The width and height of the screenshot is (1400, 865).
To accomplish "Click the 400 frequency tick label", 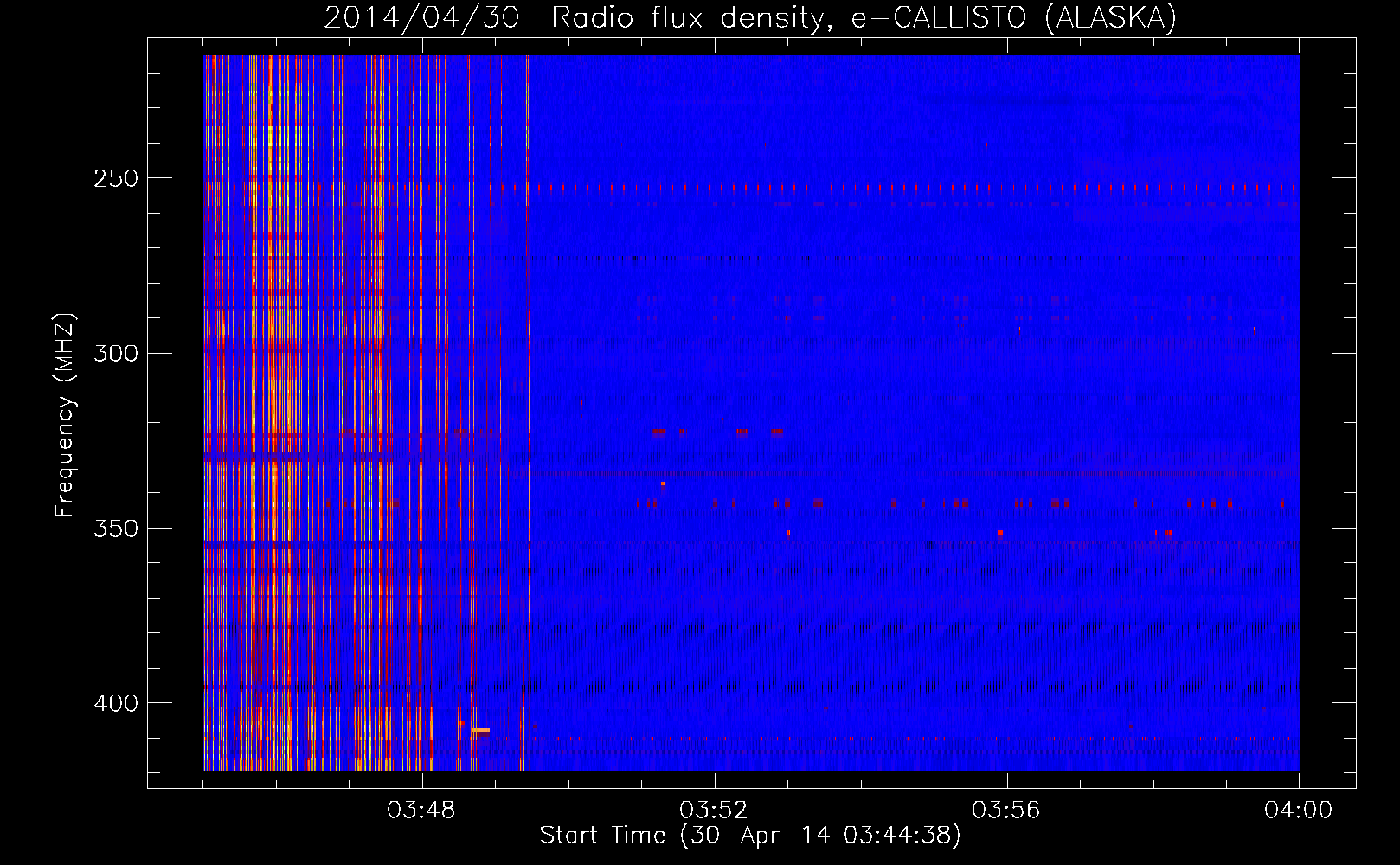I will [x=116, y=703].
